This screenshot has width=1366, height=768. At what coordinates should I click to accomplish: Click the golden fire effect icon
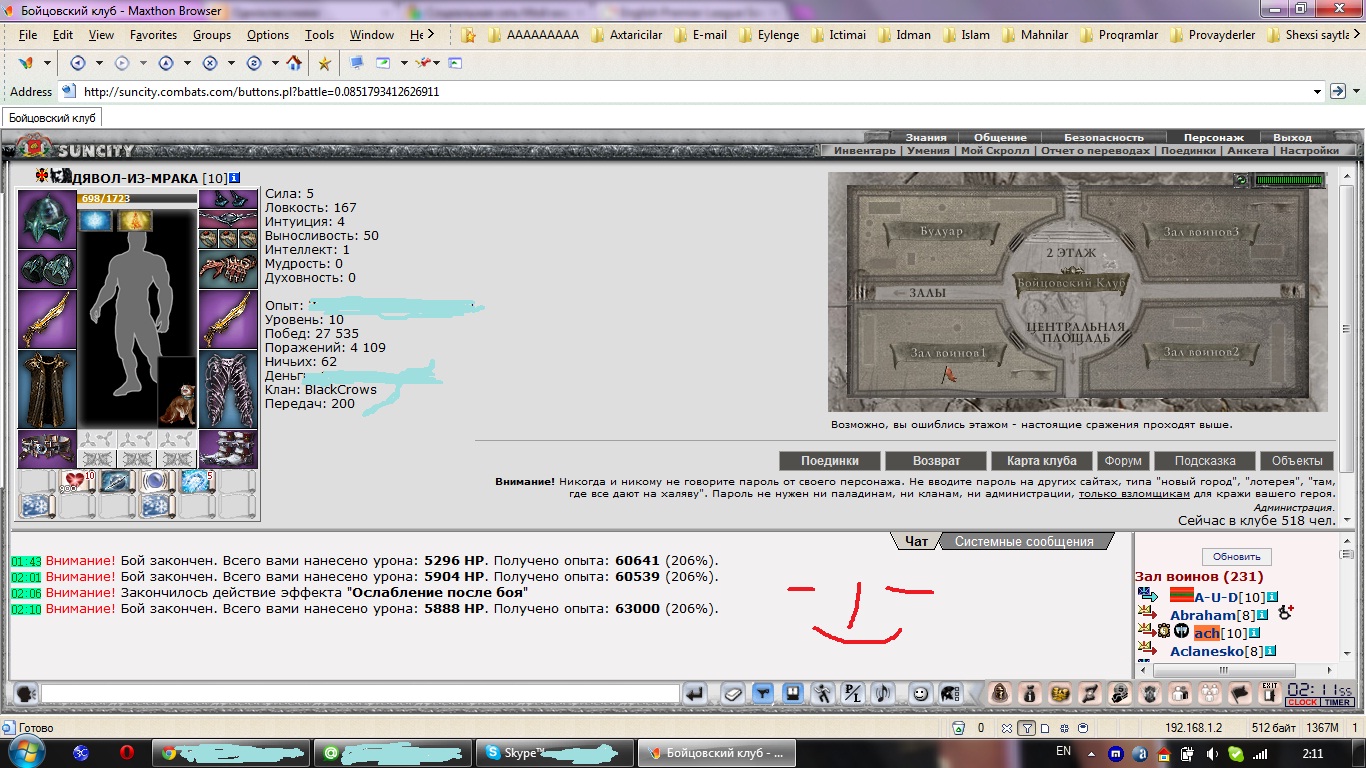click(135, 220)
